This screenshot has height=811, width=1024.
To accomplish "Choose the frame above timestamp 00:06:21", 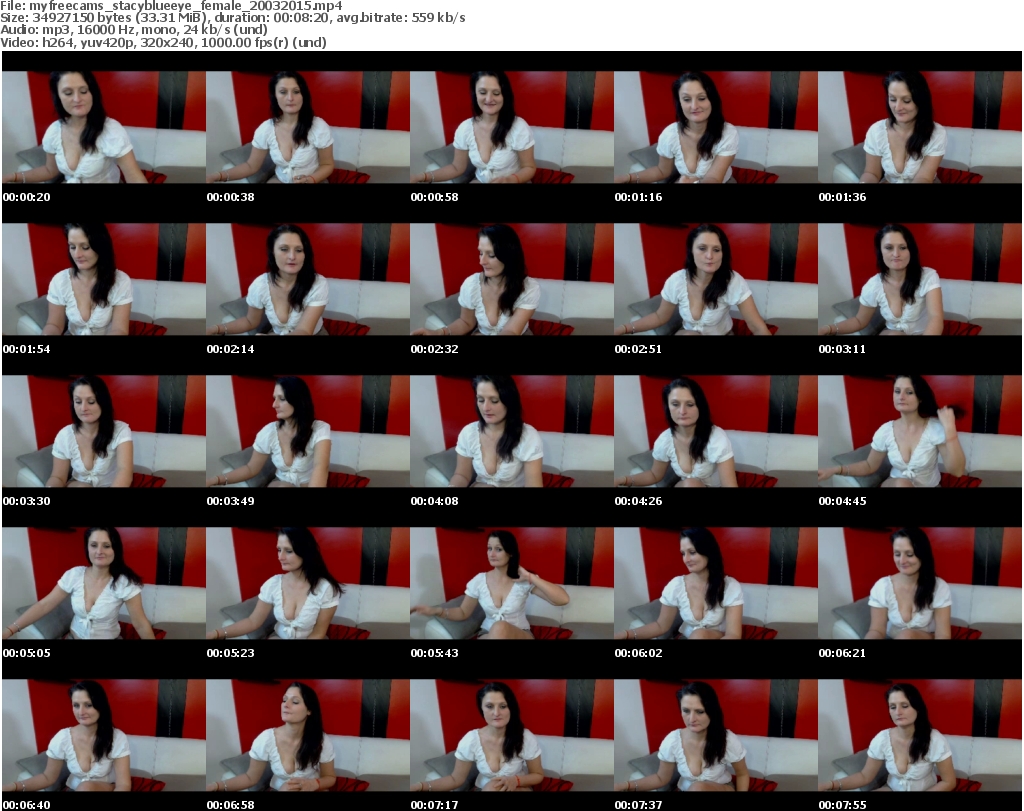I will (920, 583).
